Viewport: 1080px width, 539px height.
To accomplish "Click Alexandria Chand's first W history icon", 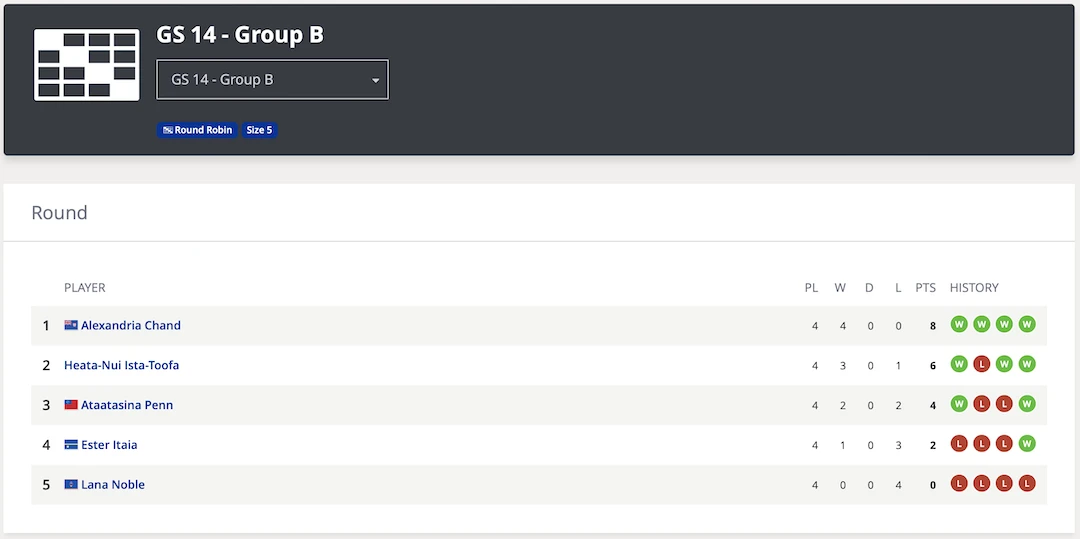I will click(959, 324).
